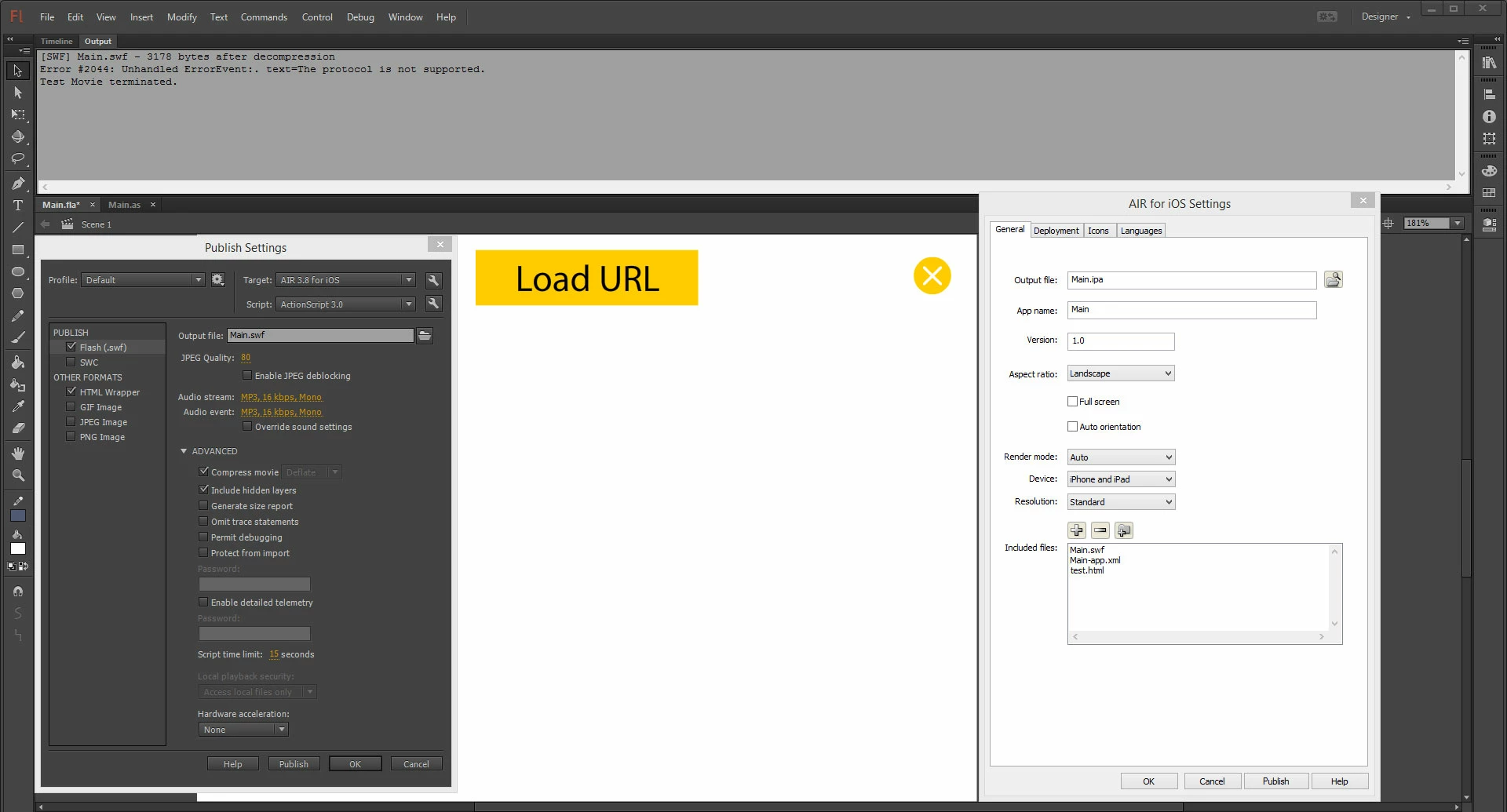The width and height of the screenshot is (1507, 812).
Task: Uncheck the Flash (.swf) publish format
Action: tap(71, 347)
